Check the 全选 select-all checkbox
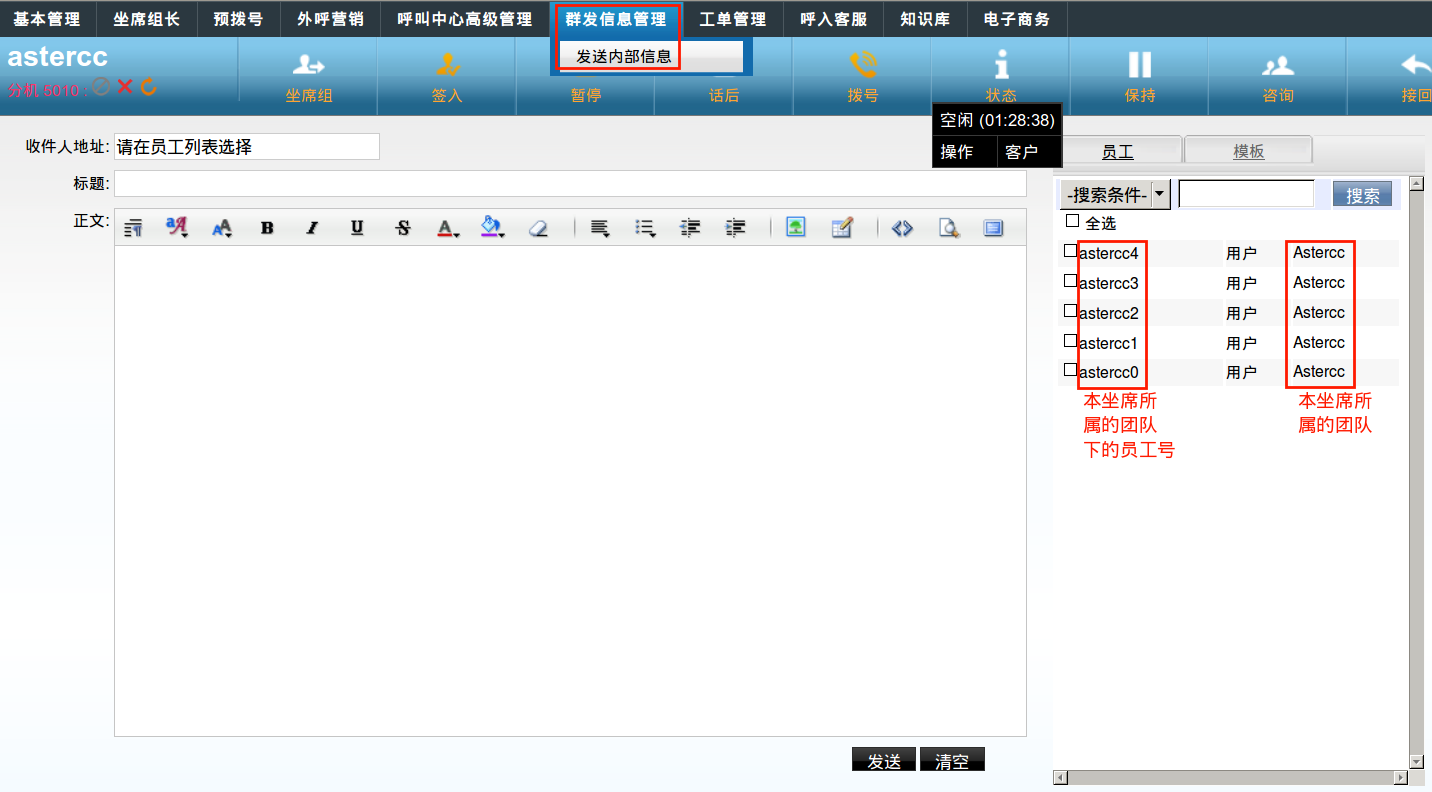This screenshot has height=792, width=1432. [1073, 221]
